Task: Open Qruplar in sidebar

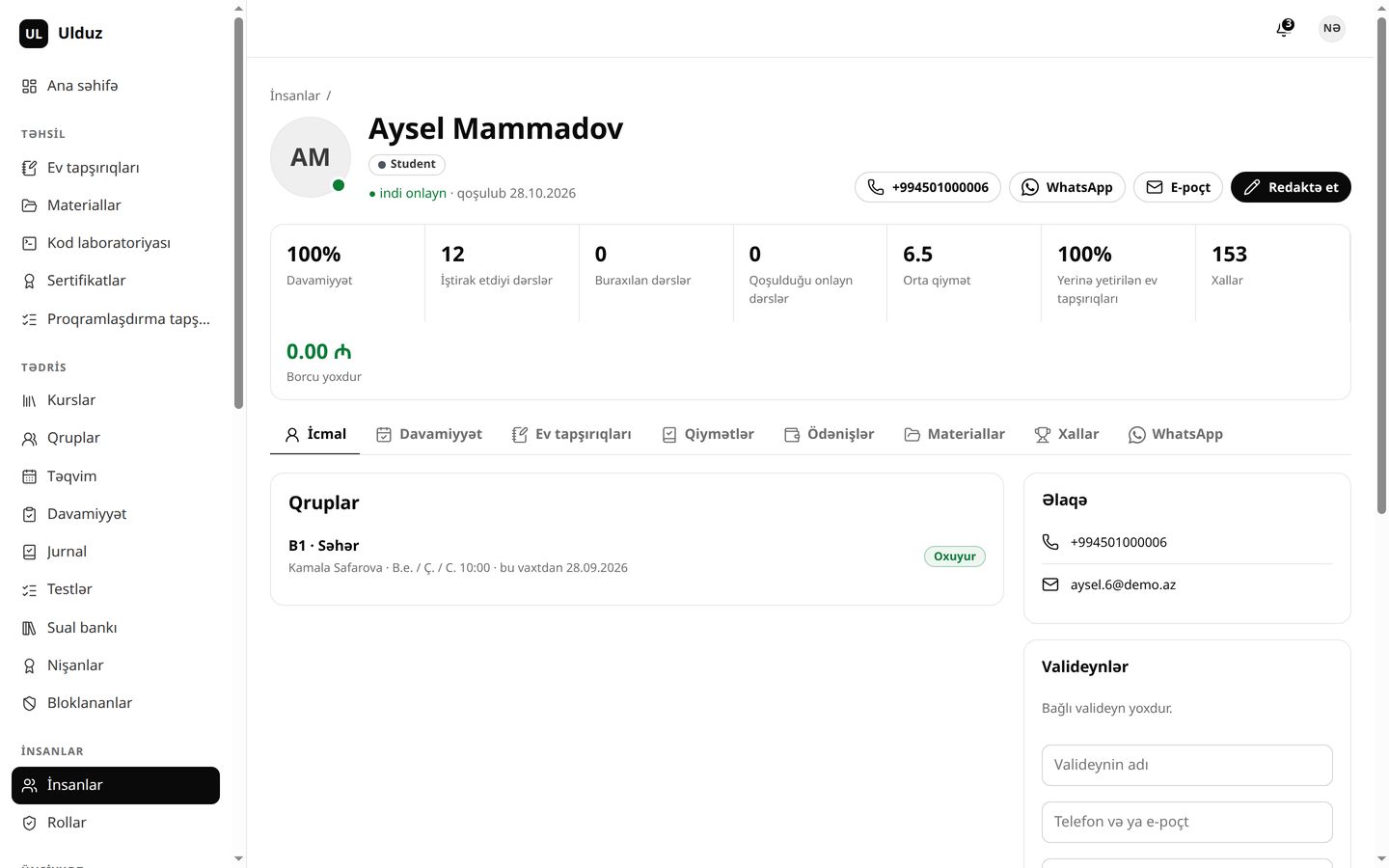Action: pos(116,438)
